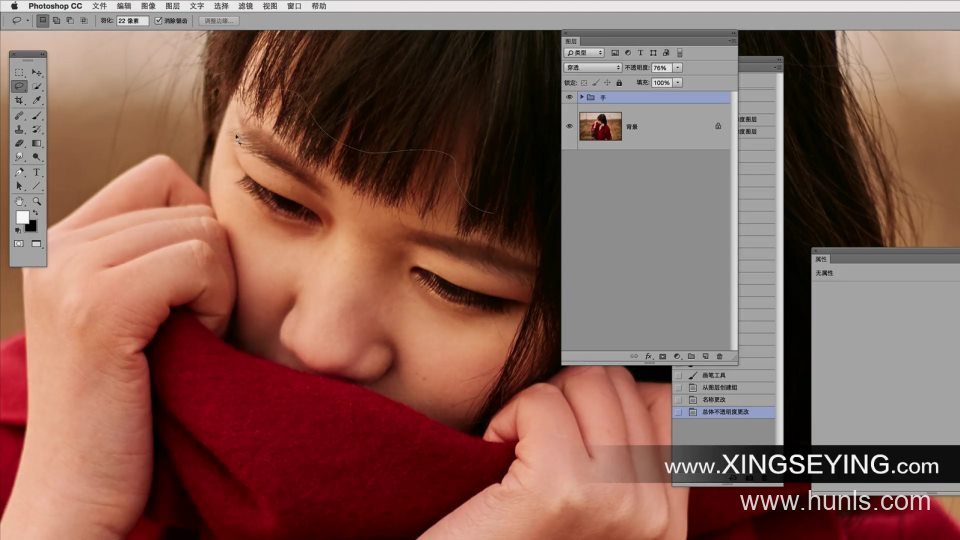The width and height of the screenshot is (960, 540).
Task: Filter layers by smart objects
Action: click(666, 53)
